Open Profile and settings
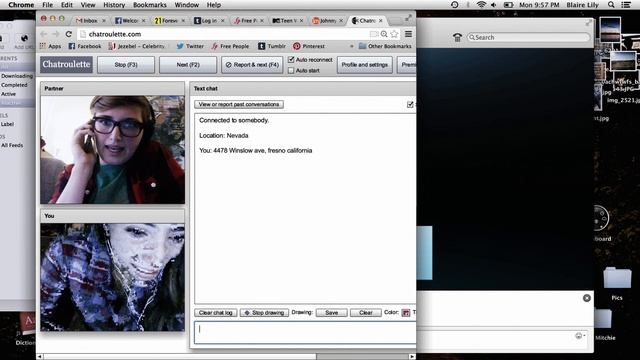Screen dimensions: 640x360 [x=364, y=64]
